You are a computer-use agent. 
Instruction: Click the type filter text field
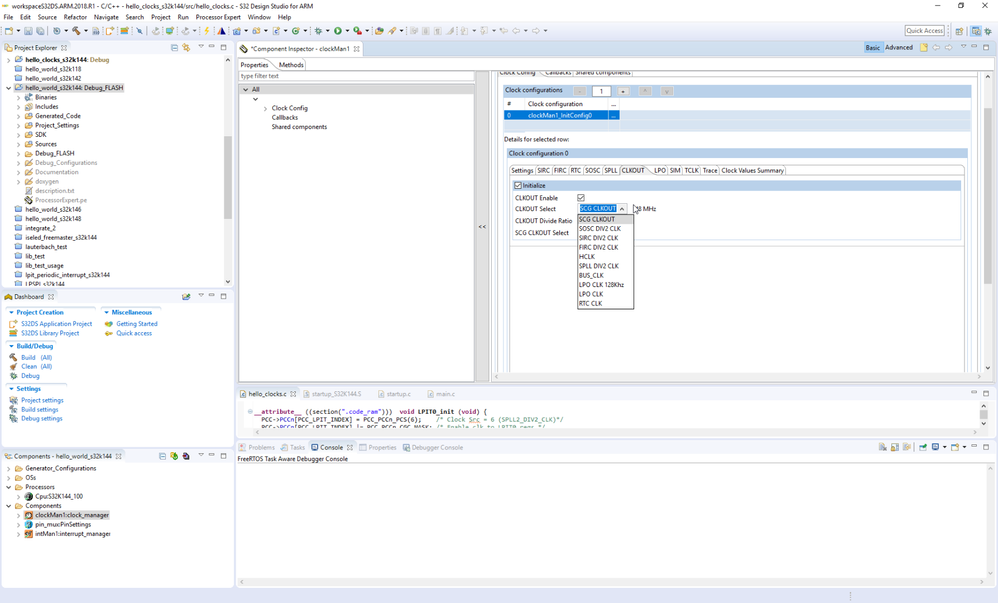click(x=356, y=76)
